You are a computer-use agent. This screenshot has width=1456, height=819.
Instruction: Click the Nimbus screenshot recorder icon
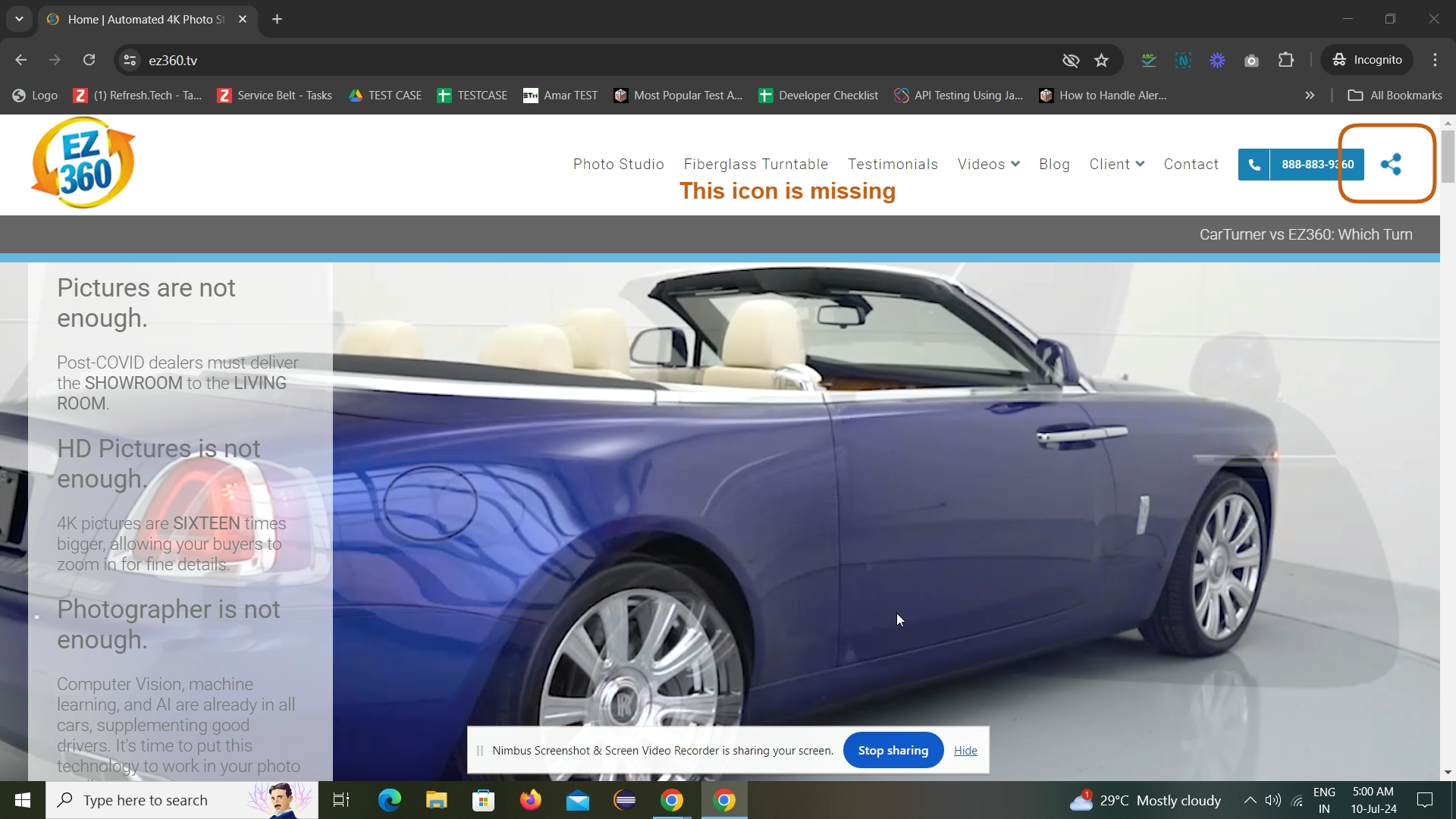[1184, 60]
